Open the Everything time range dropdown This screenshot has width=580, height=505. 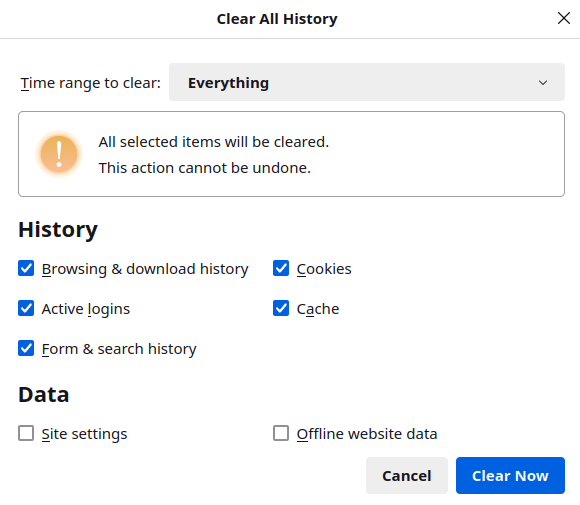point(367,82)
